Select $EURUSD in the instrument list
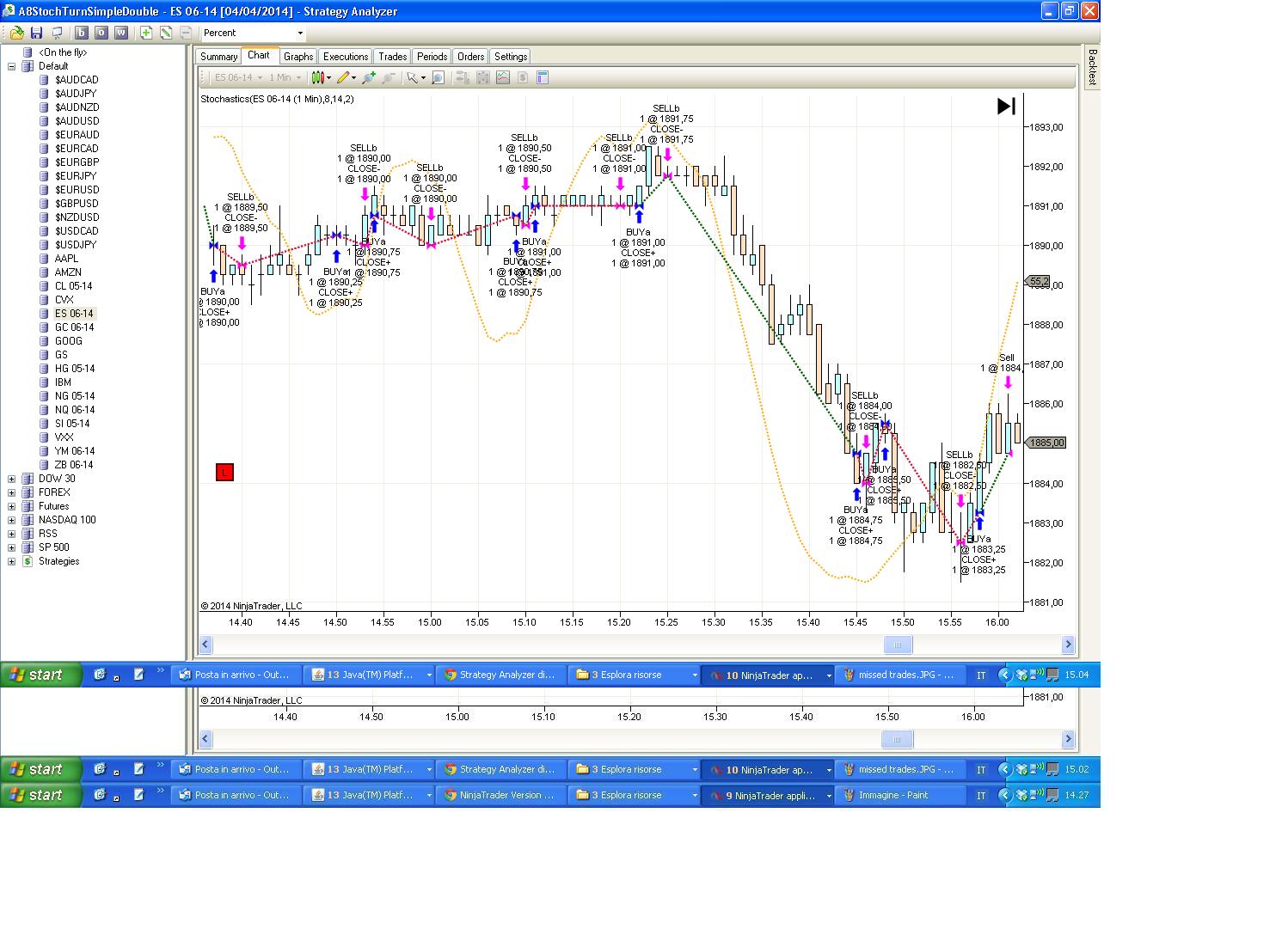 (x=77, y=190)
